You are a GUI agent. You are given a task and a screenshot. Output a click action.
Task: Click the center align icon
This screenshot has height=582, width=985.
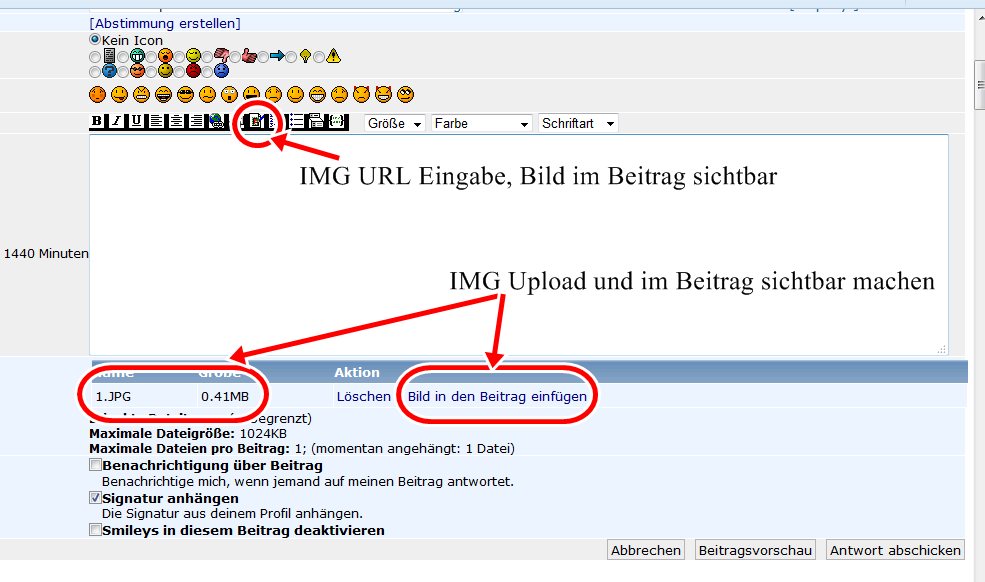click(176, 122)
